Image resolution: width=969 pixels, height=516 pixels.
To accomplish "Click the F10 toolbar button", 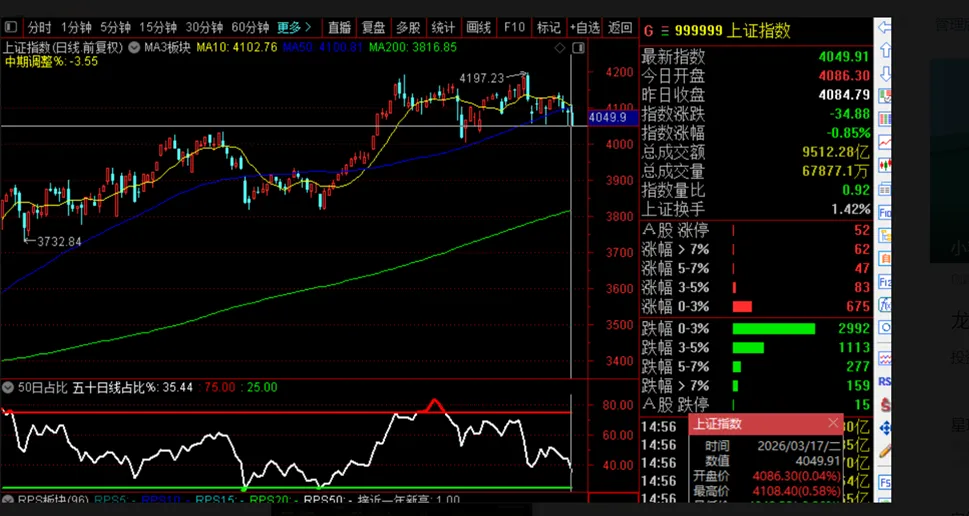I will [514, 27].
